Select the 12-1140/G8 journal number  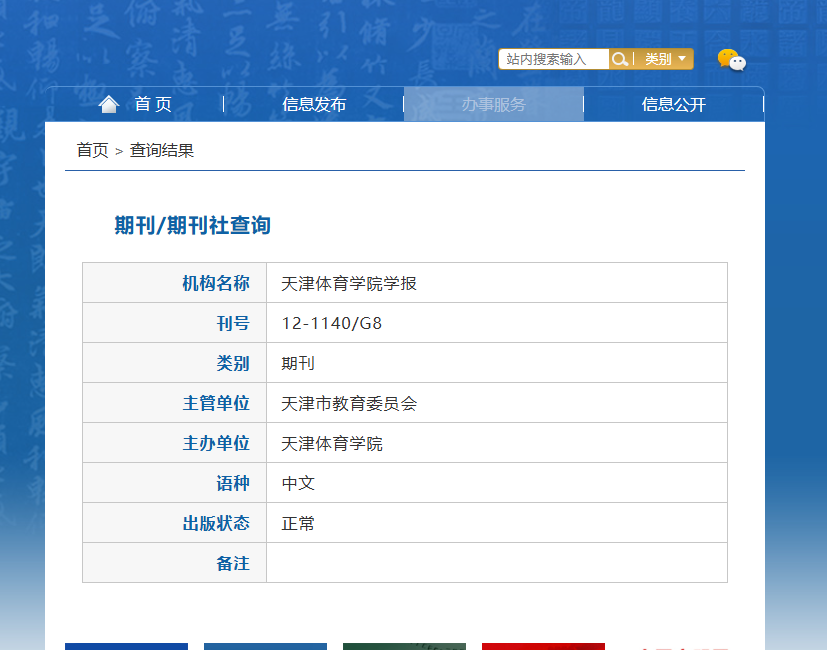(x=332, y=323)
